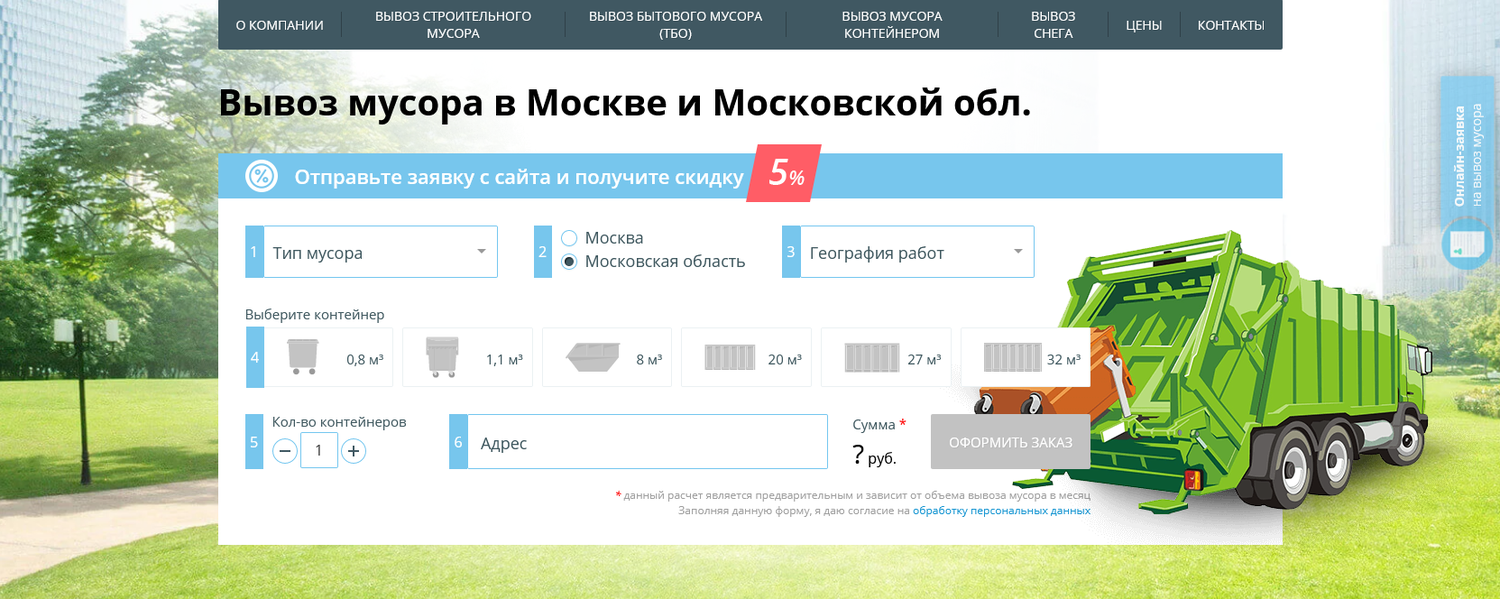Click the red 5% discount badge

785,173
